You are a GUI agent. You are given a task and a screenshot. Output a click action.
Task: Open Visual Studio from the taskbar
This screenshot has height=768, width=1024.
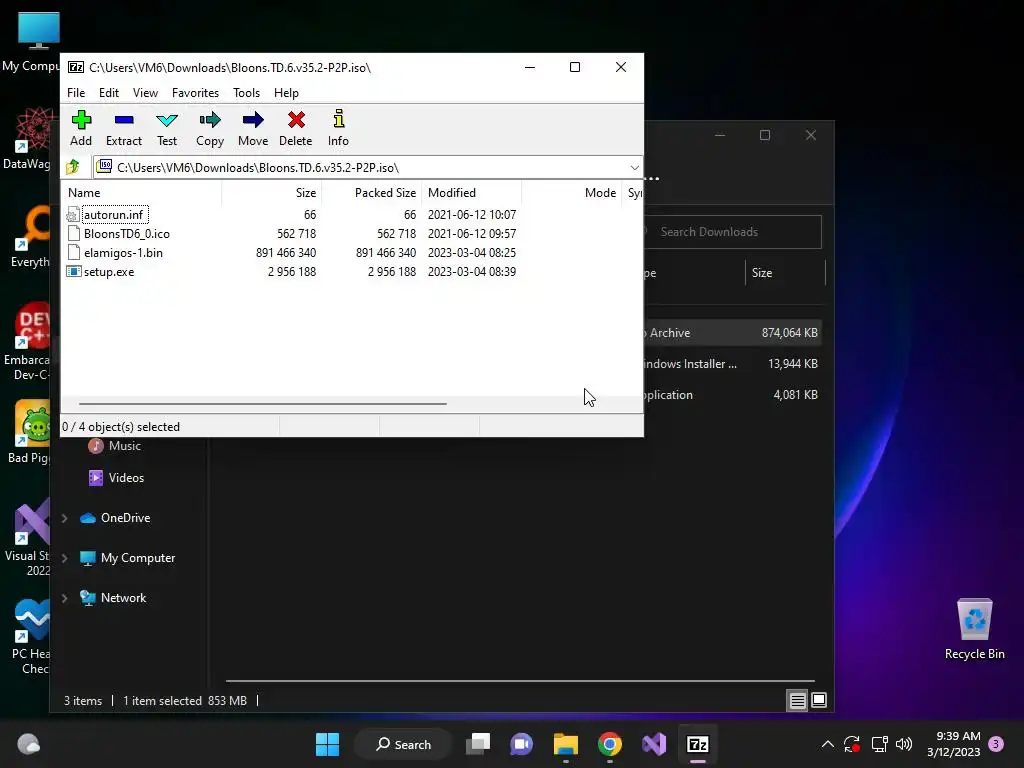click(654, 744)
